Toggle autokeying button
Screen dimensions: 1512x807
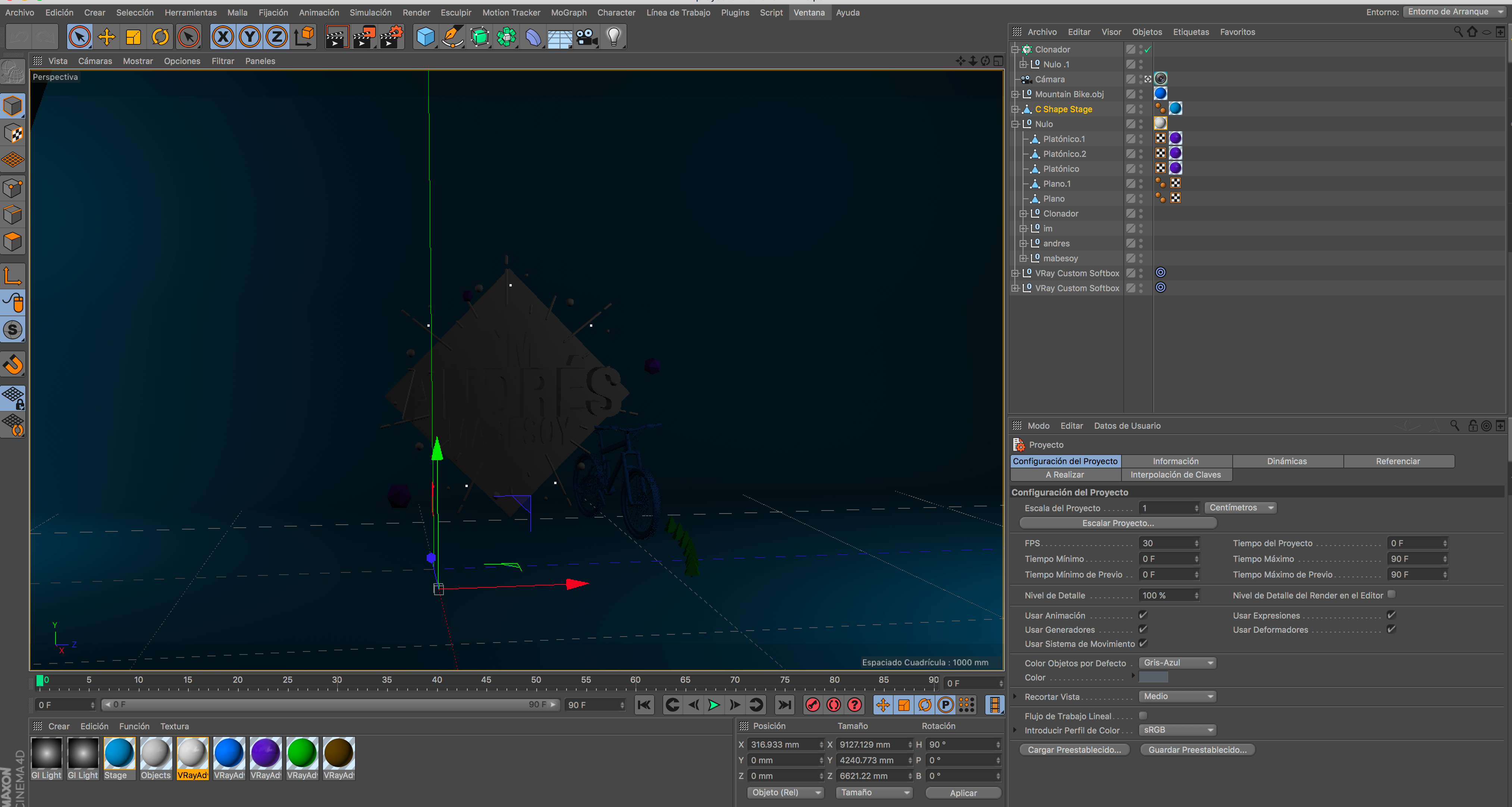coord(834,705)
